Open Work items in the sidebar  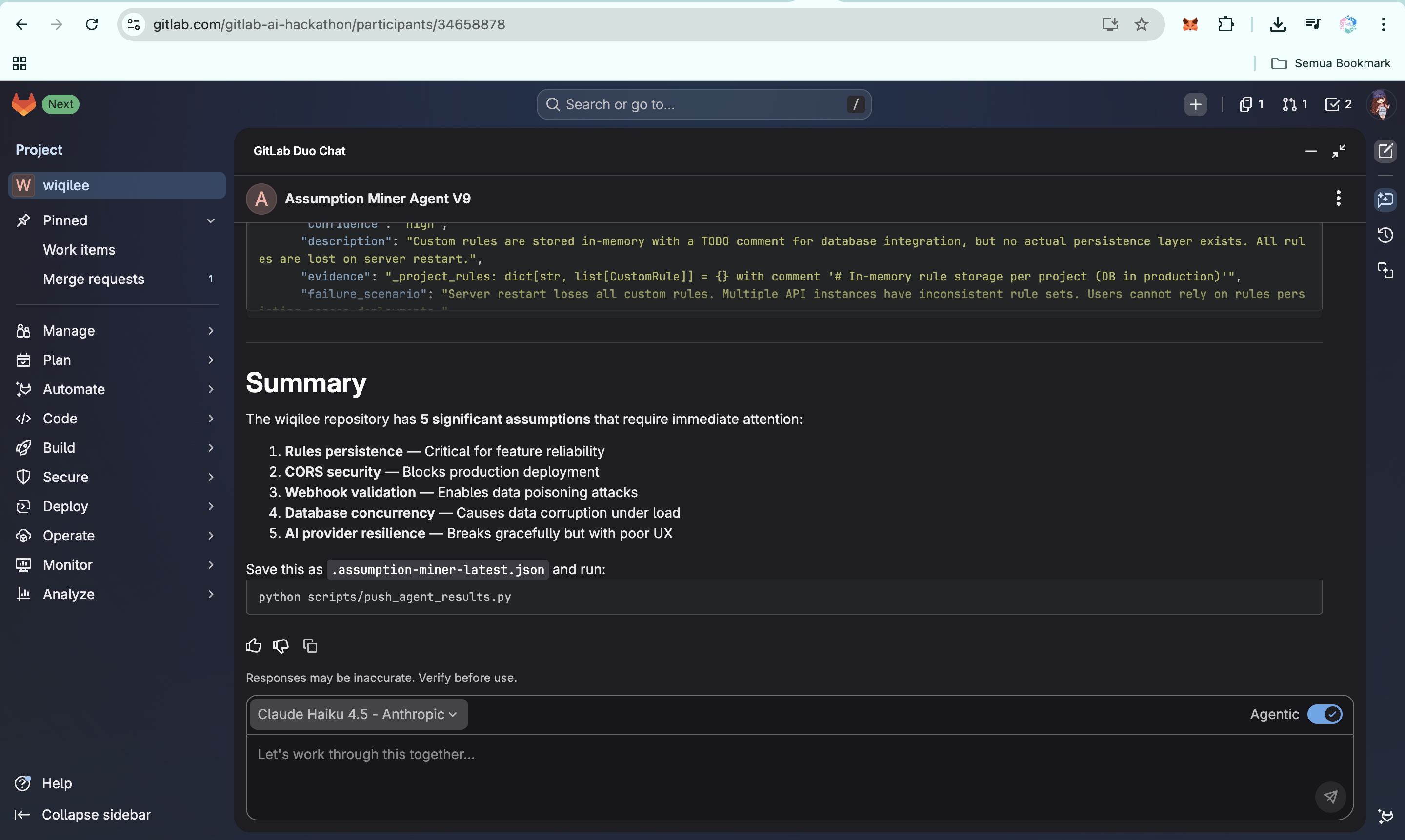[79, 250]
